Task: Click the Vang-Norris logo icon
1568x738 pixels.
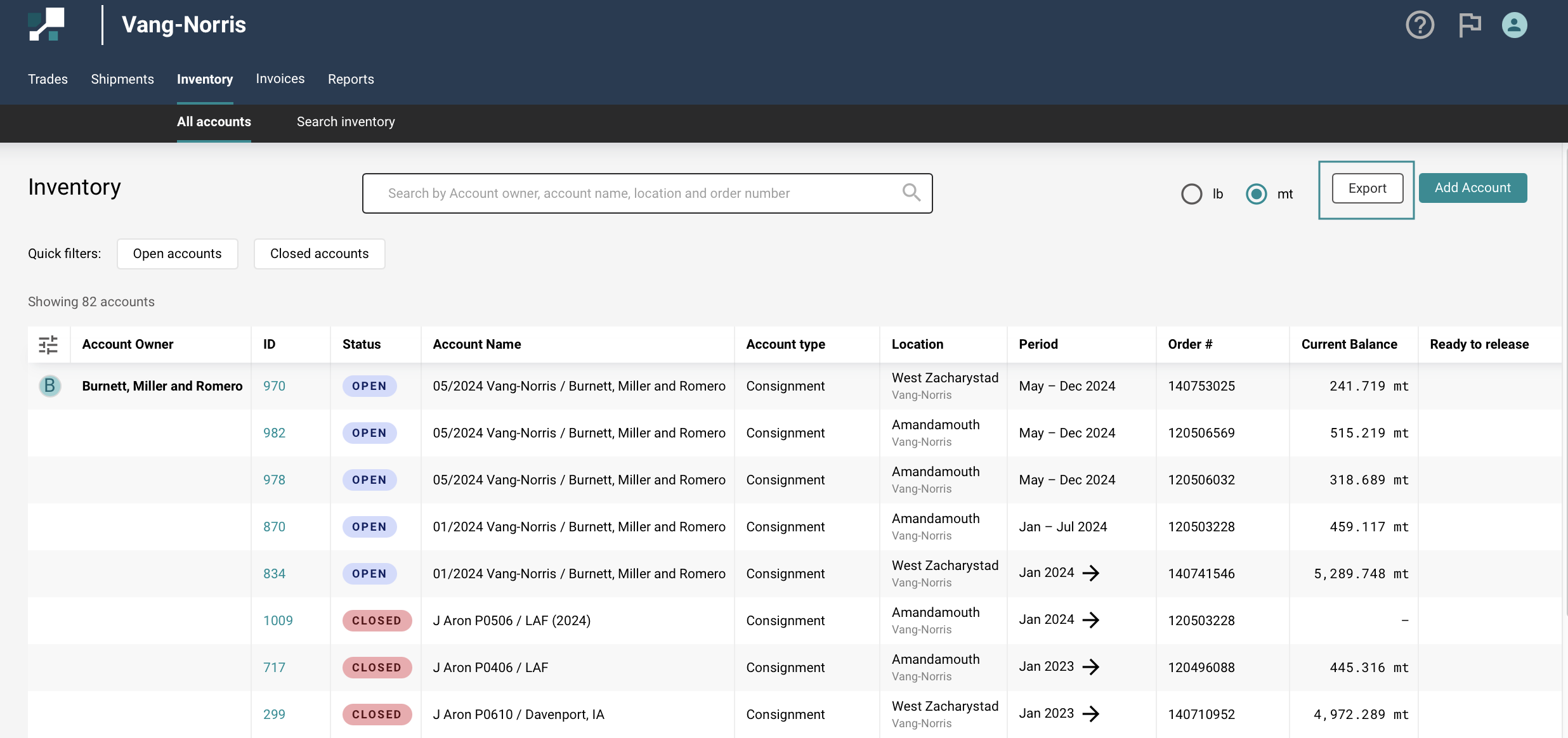Action: [x=46, y=25]
